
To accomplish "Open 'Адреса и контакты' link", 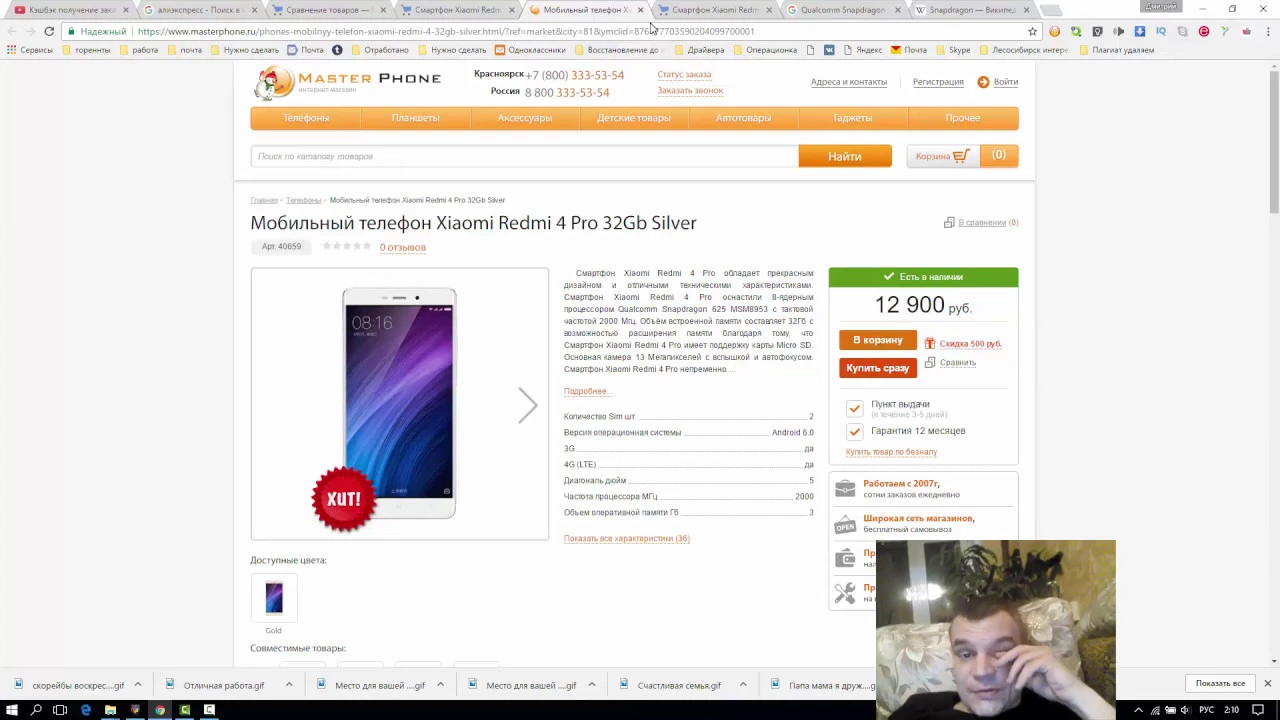I will coord(849,82).
